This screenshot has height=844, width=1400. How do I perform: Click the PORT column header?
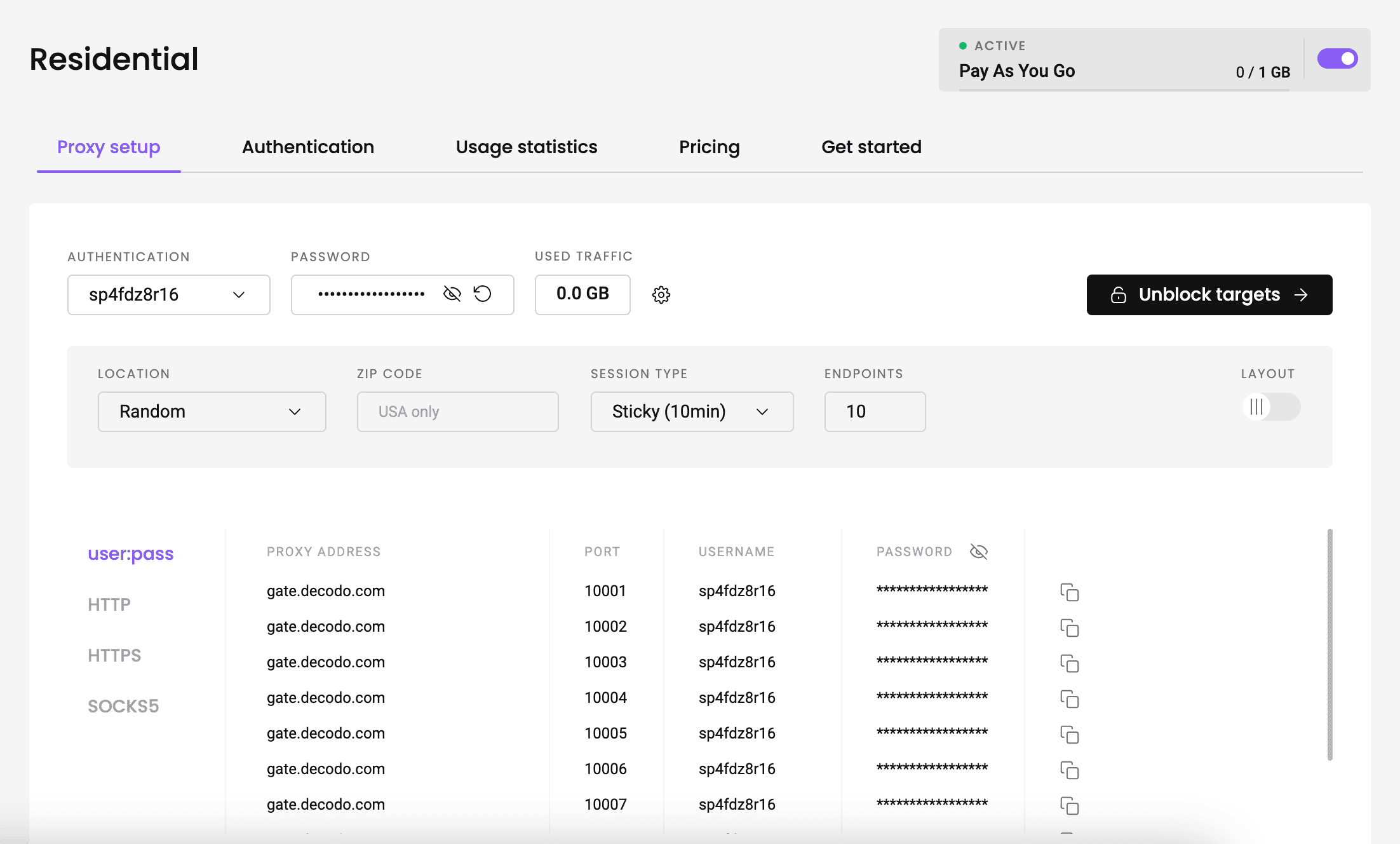pos(602,552)
